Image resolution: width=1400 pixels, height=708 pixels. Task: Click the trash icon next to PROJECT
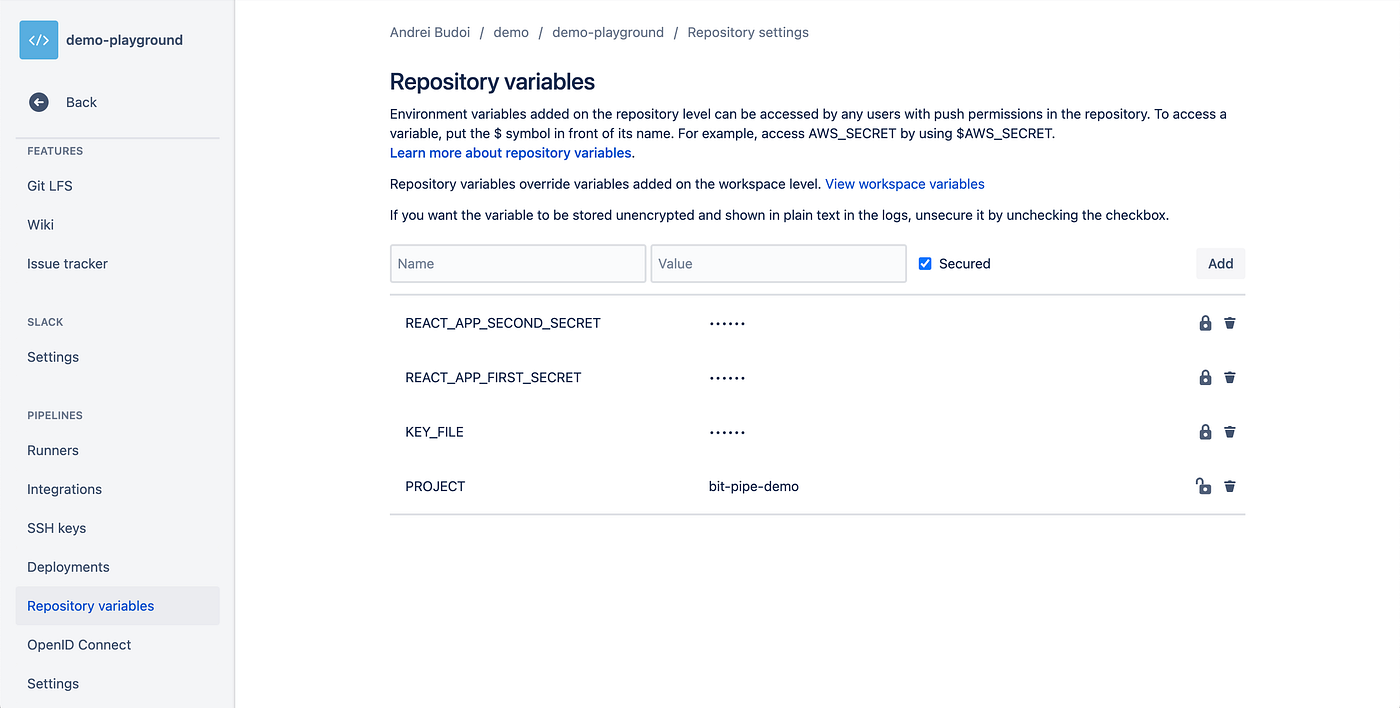(1230, 486)
